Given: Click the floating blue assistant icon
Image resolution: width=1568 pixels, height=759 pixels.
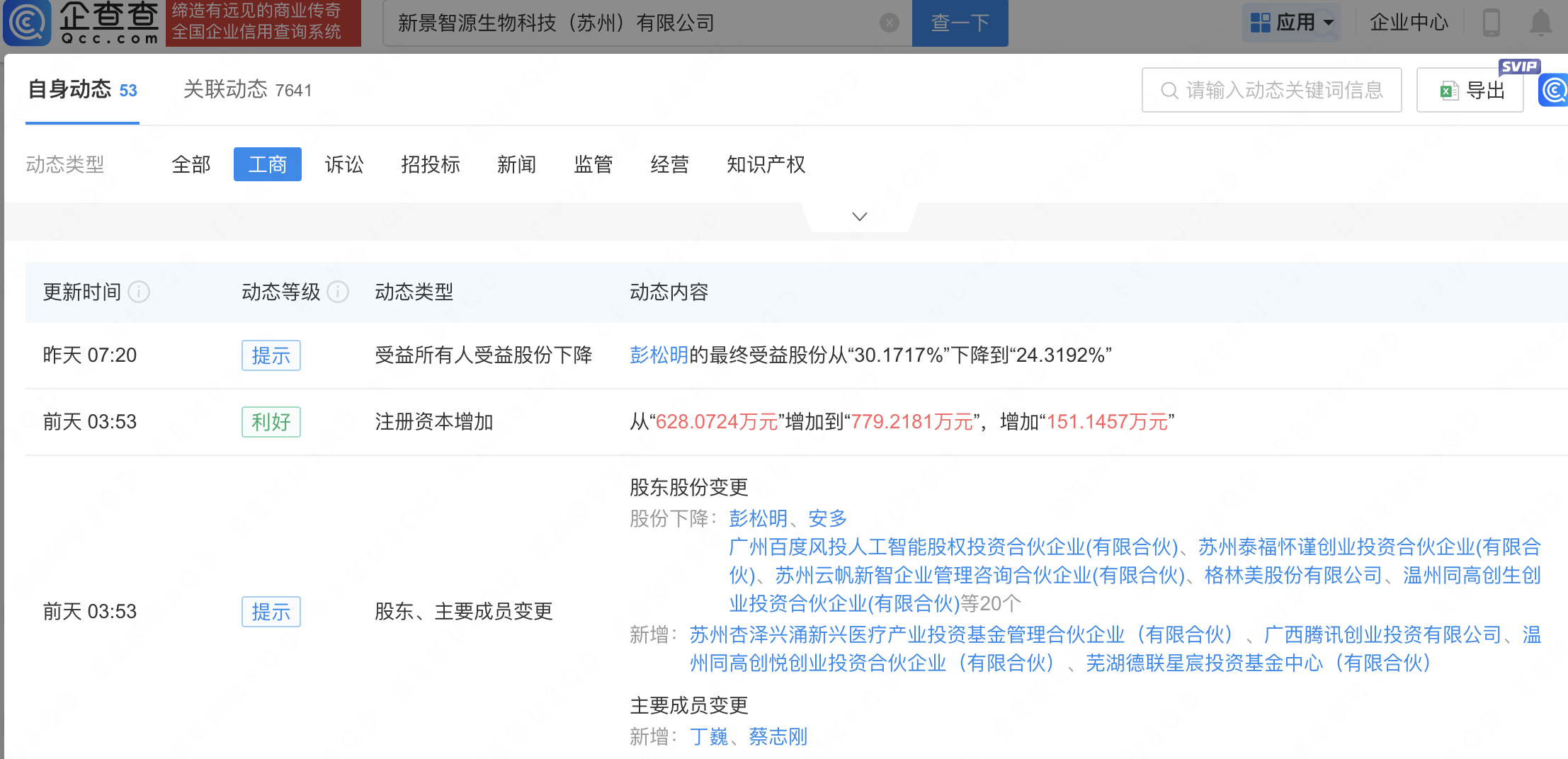Looking at the screenshot, I should [x=1554, y=91].
